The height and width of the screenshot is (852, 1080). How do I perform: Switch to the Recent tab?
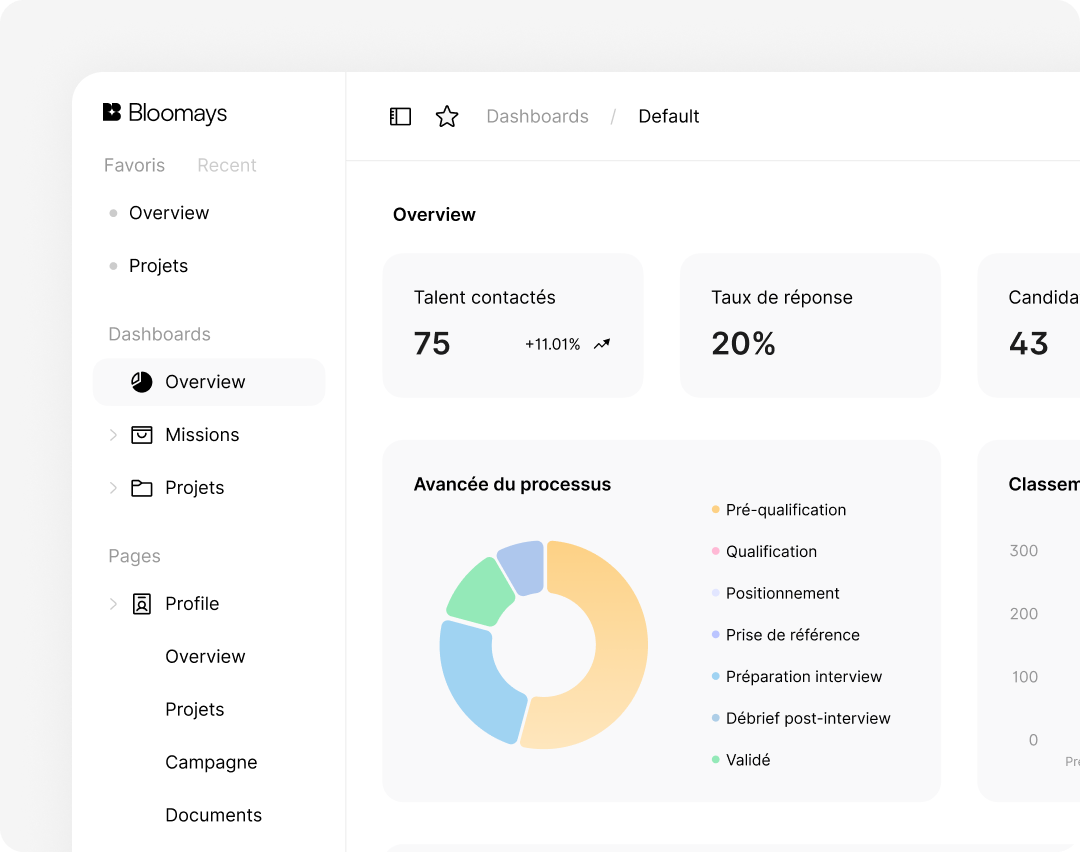click(227, 165)
